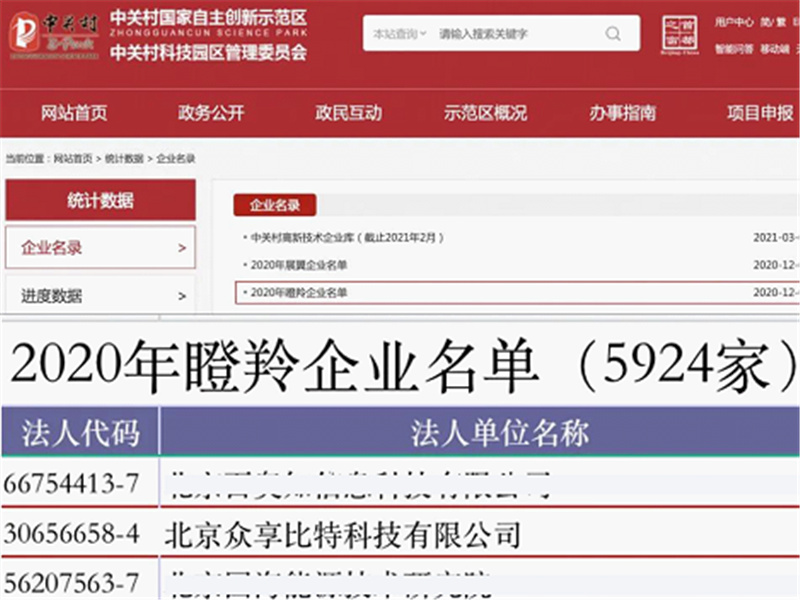Select the 统计数据 sidebar header

(x=101, y=200)
